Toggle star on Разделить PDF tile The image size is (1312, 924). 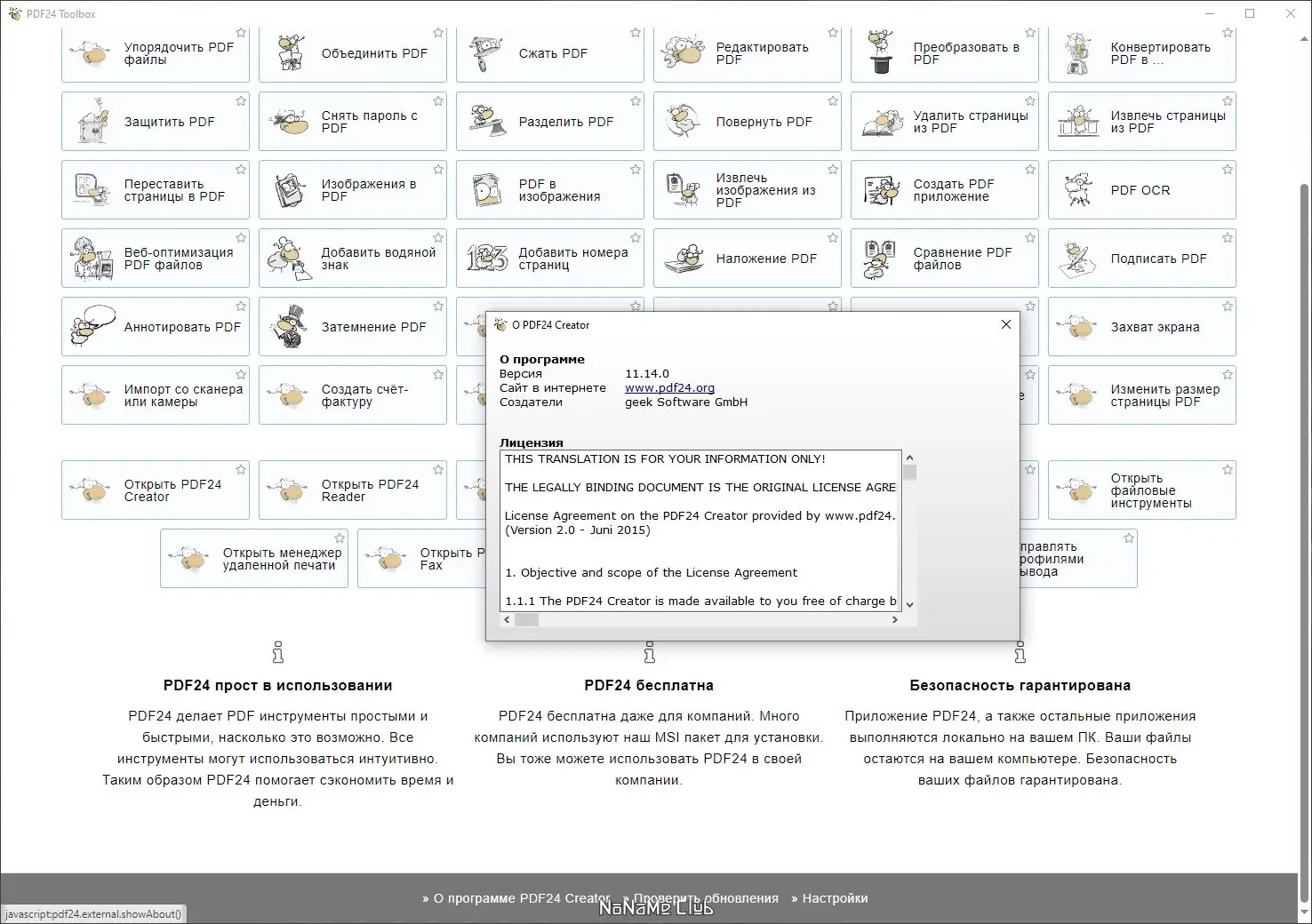[636, 101]
